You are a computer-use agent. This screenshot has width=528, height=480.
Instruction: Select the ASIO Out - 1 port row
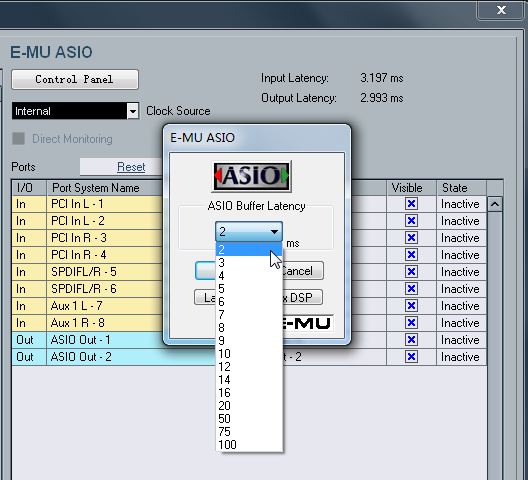[x=249, y=340]
